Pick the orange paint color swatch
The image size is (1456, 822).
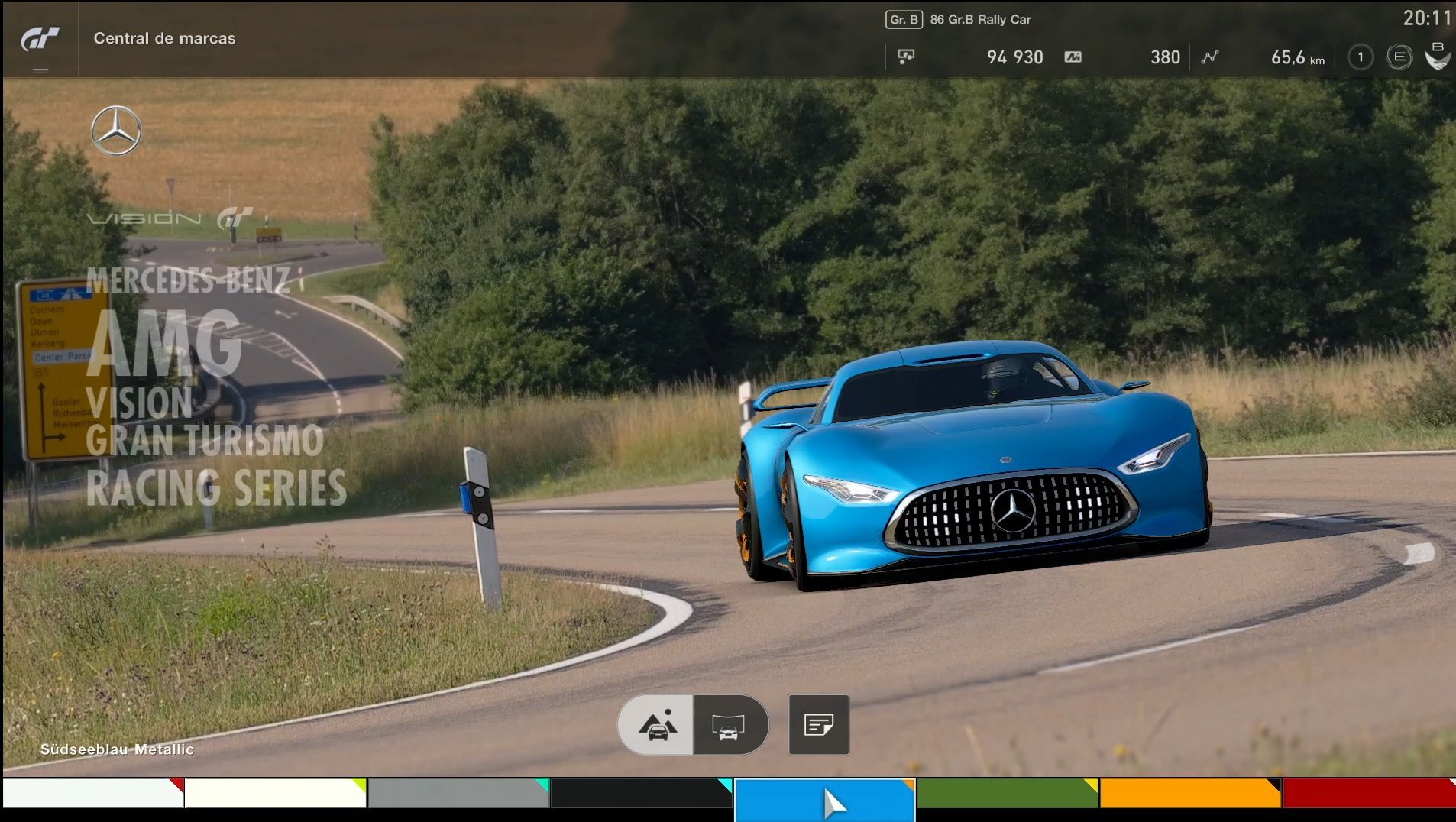tap(1189, 793)
